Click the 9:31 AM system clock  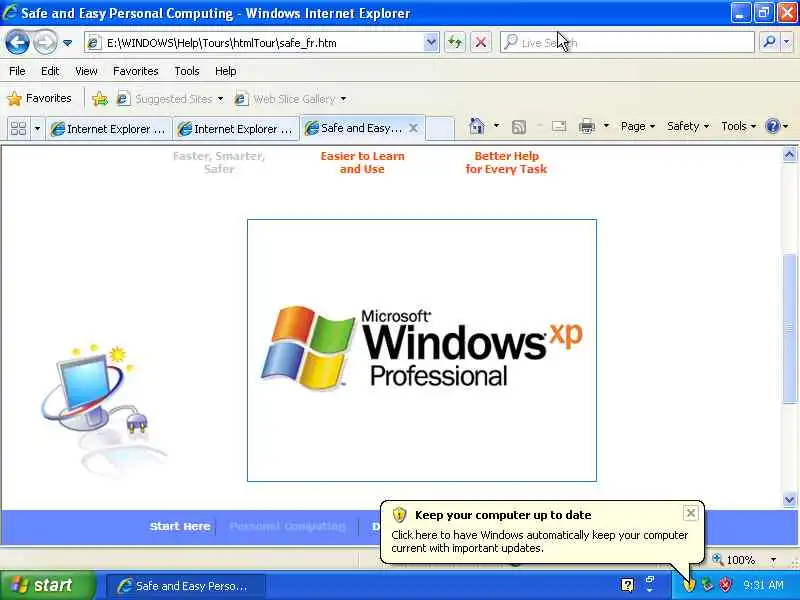(763, 585)
